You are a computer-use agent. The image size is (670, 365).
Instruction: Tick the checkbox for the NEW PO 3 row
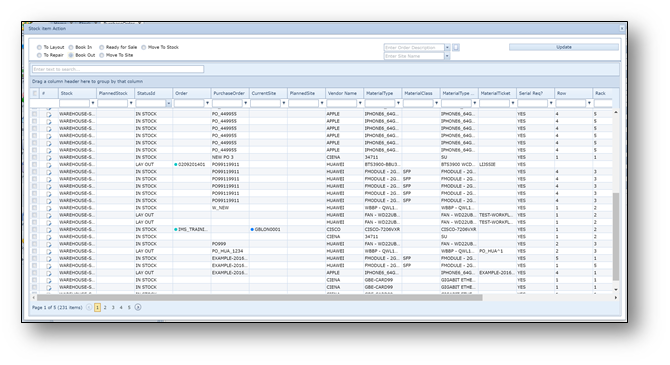click(35, 157)
